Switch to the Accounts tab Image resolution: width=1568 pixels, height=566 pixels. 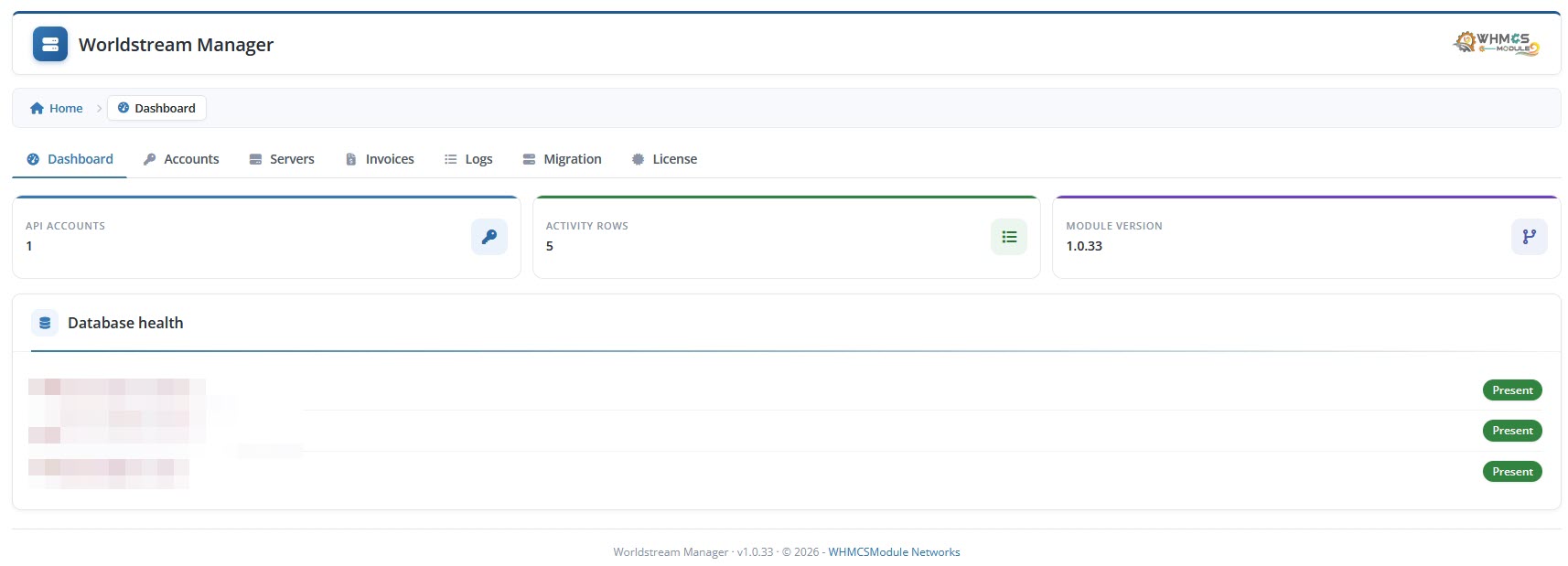pos(181,159)
